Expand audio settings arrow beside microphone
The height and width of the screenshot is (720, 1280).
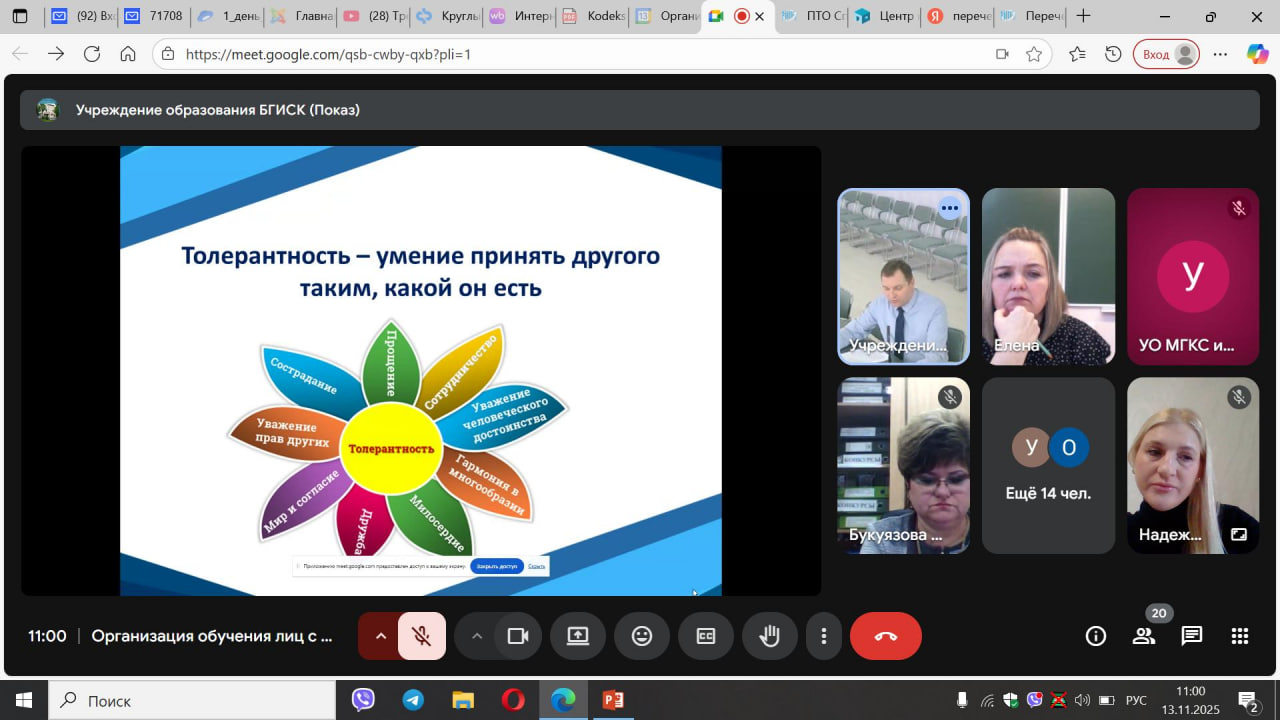coord(380,636)
